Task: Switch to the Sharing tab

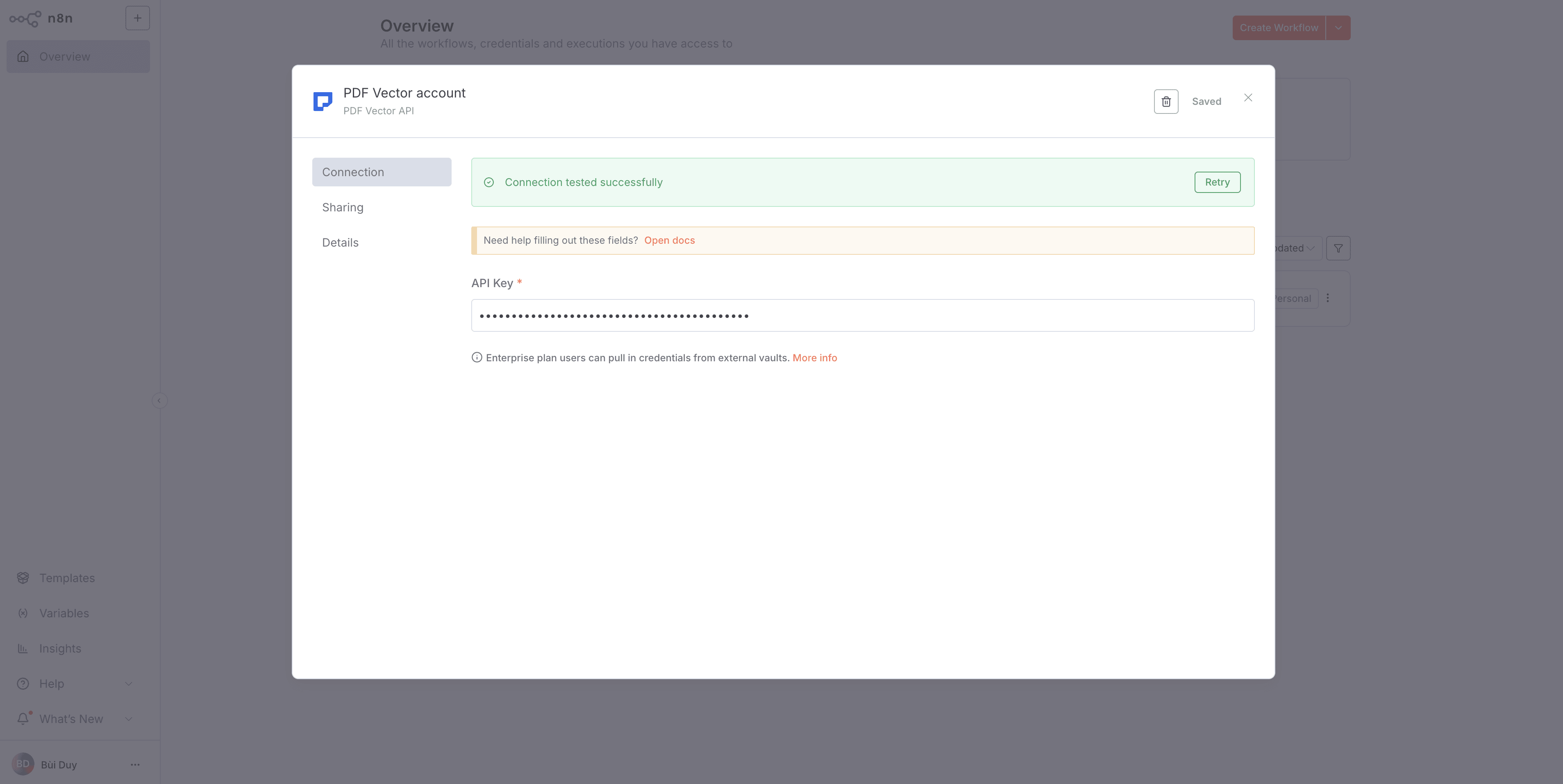Action: coord(343,207)
